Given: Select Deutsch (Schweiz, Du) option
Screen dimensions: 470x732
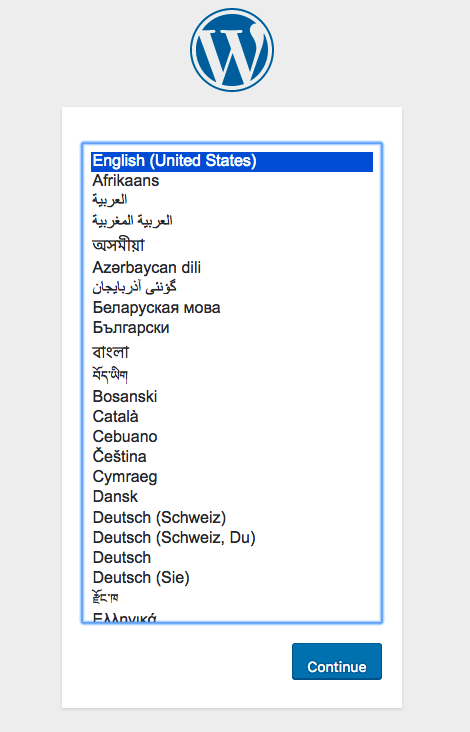Looking at the screenshot, I should [x=232, y=537].
